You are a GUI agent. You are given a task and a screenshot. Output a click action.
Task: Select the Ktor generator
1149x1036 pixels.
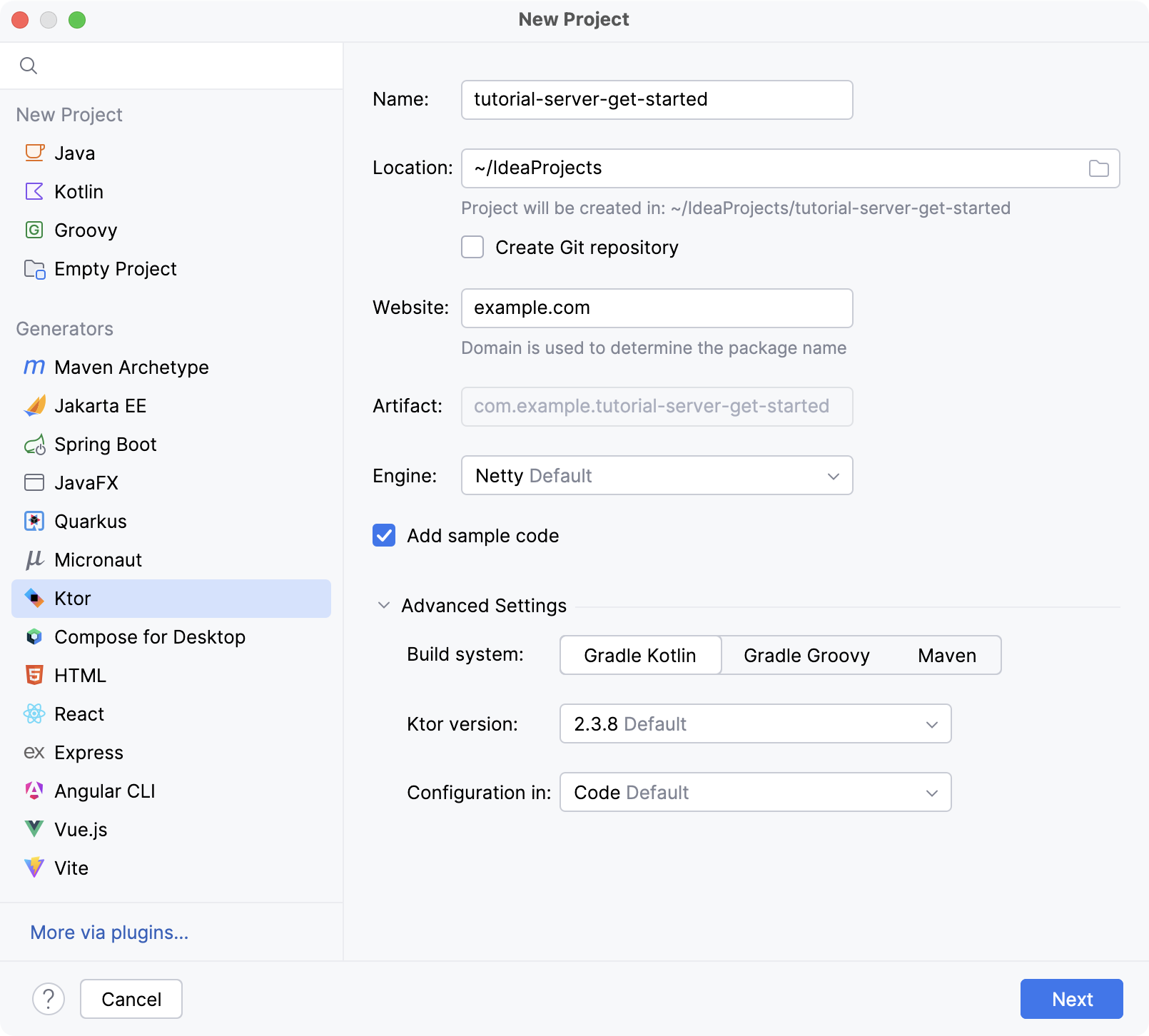pyautogui.click(x=73, y=599)
